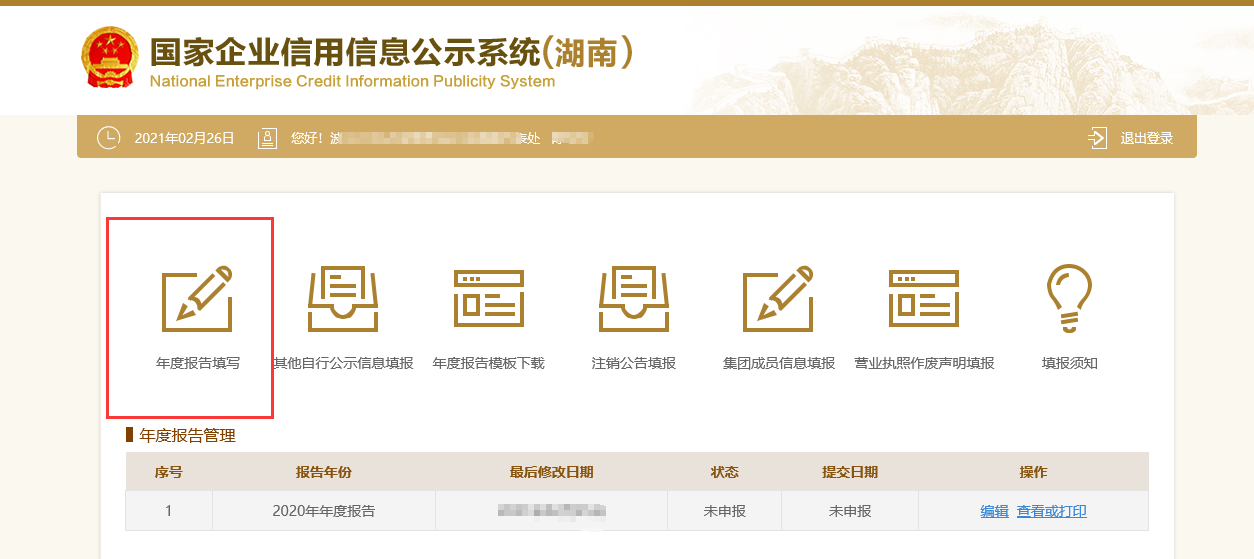Image resolution: width=1254 pixels, height=559 pixels.
Task: Click the 年度报告管理 section heading
Action: 187,436
